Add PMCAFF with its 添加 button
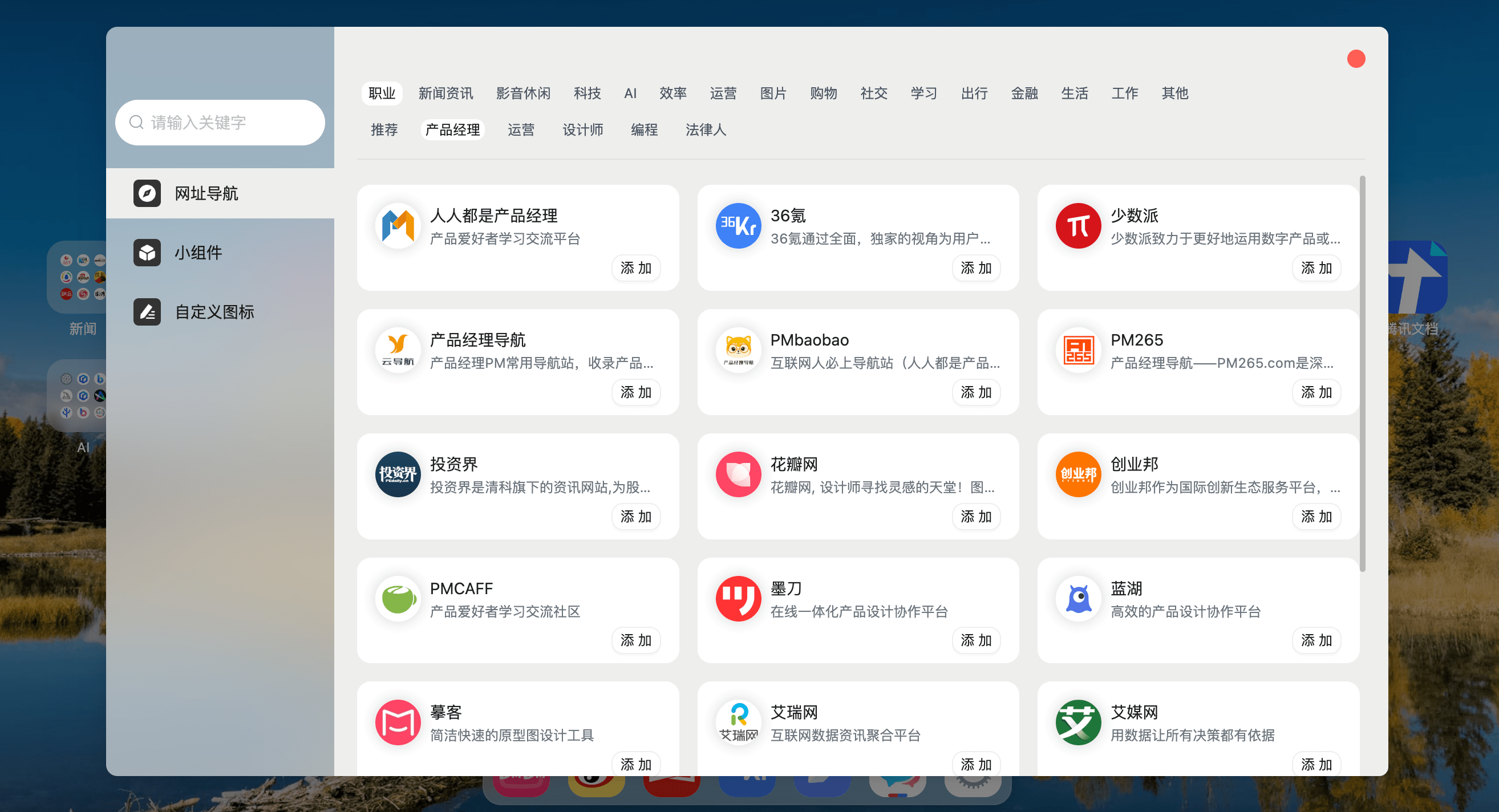1499x812 pixels. [x=636, y=640]
